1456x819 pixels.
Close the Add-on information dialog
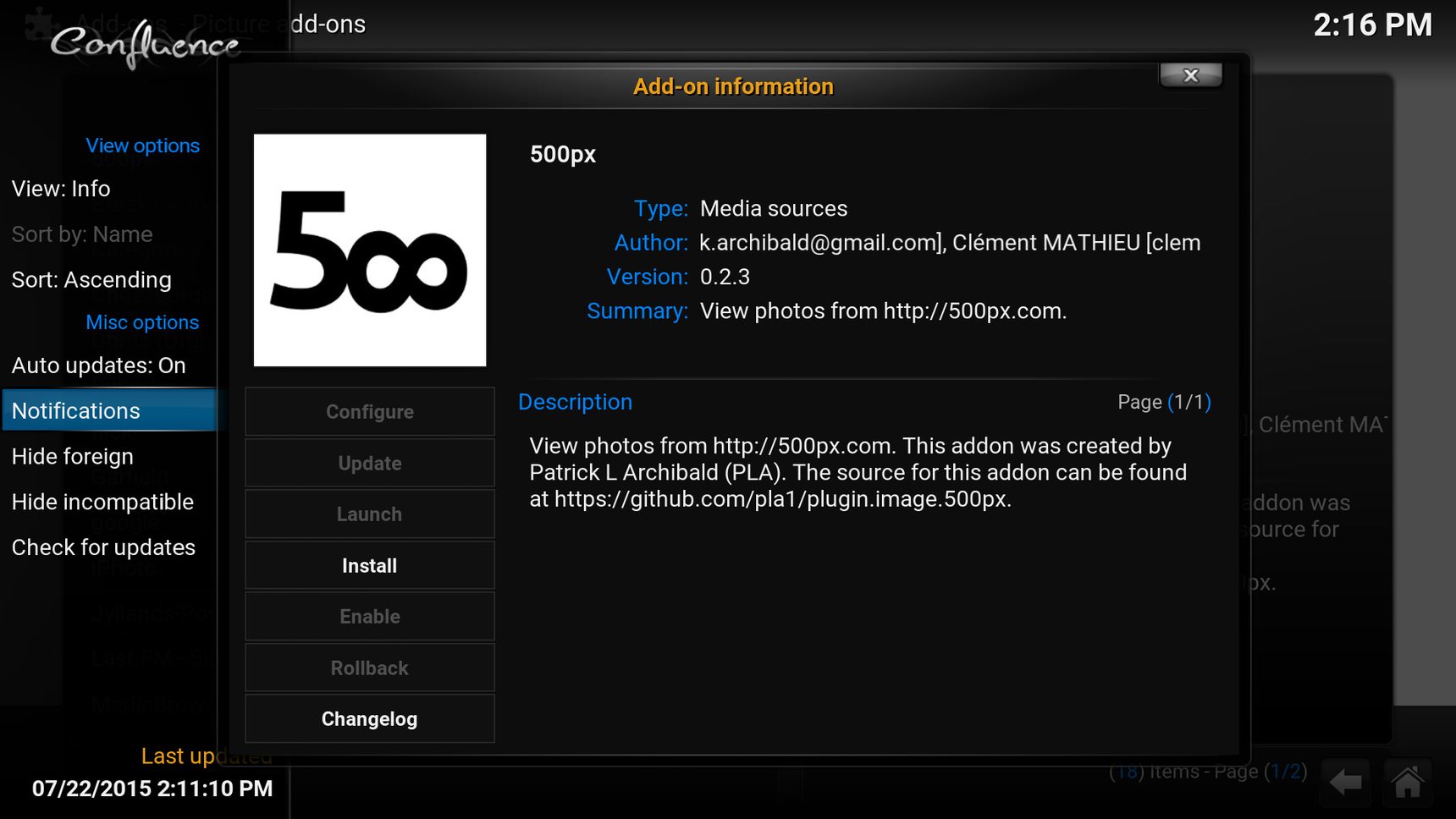coord(1190,75)
